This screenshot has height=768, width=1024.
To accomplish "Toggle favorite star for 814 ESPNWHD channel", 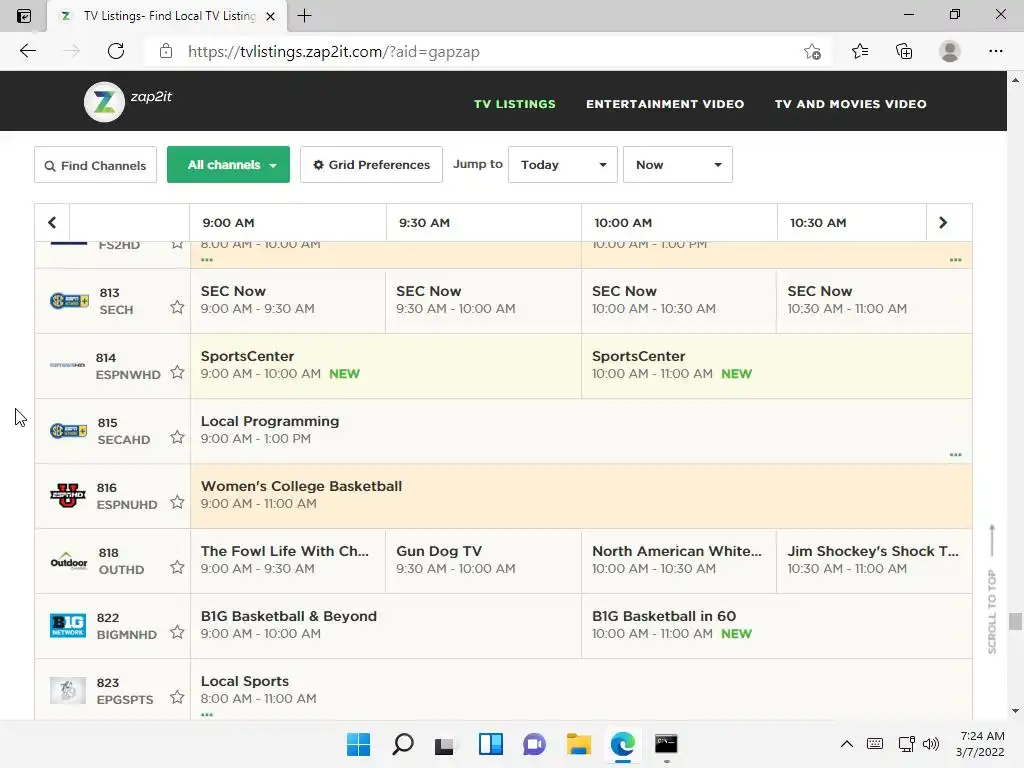I will [x=177, y=372].
